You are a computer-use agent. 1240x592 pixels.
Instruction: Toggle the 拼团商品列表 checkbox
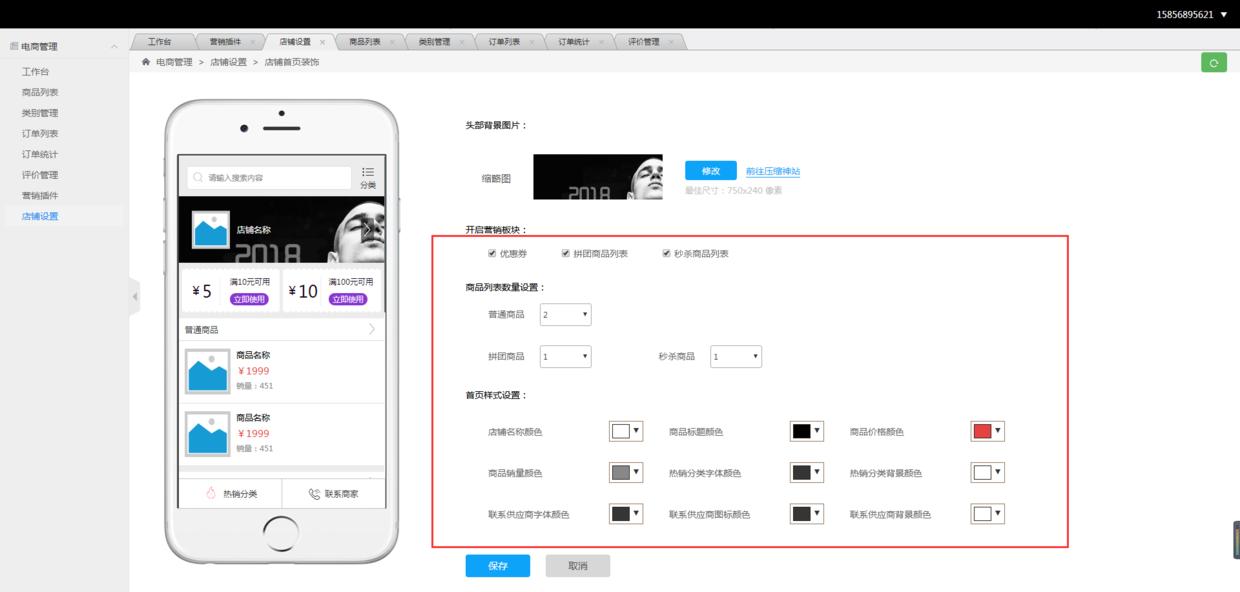pyautogui.click(x=566, y=254)
